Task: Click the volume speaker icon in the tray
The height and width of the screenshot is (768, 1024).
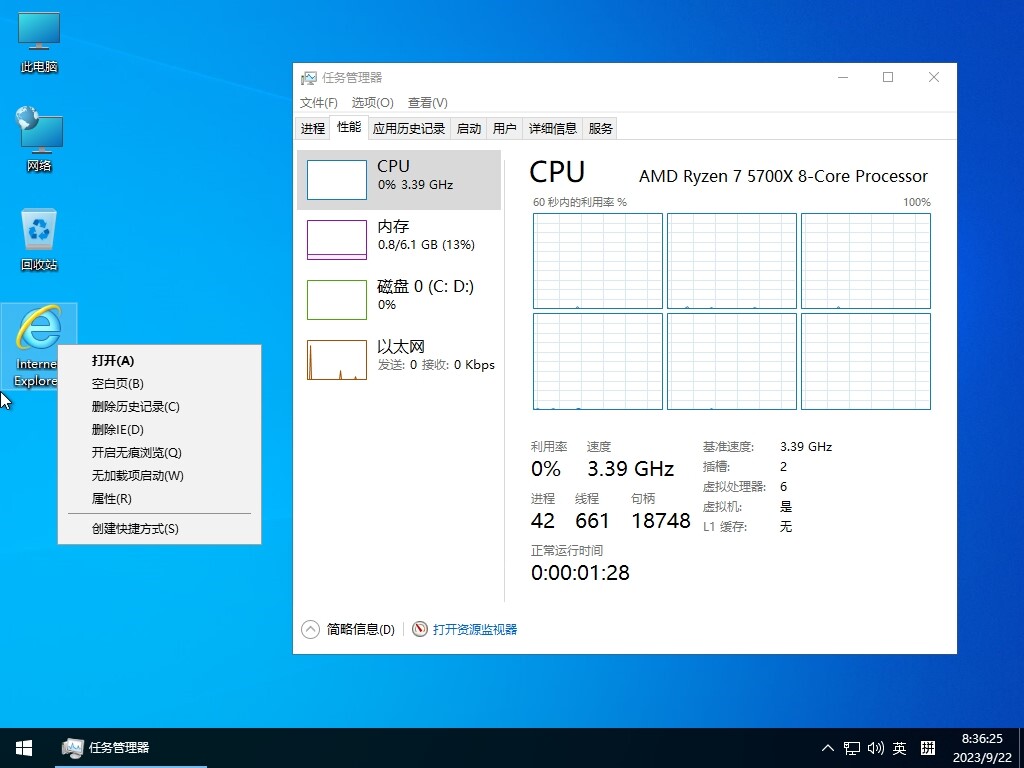Action: tap(875, 747)
